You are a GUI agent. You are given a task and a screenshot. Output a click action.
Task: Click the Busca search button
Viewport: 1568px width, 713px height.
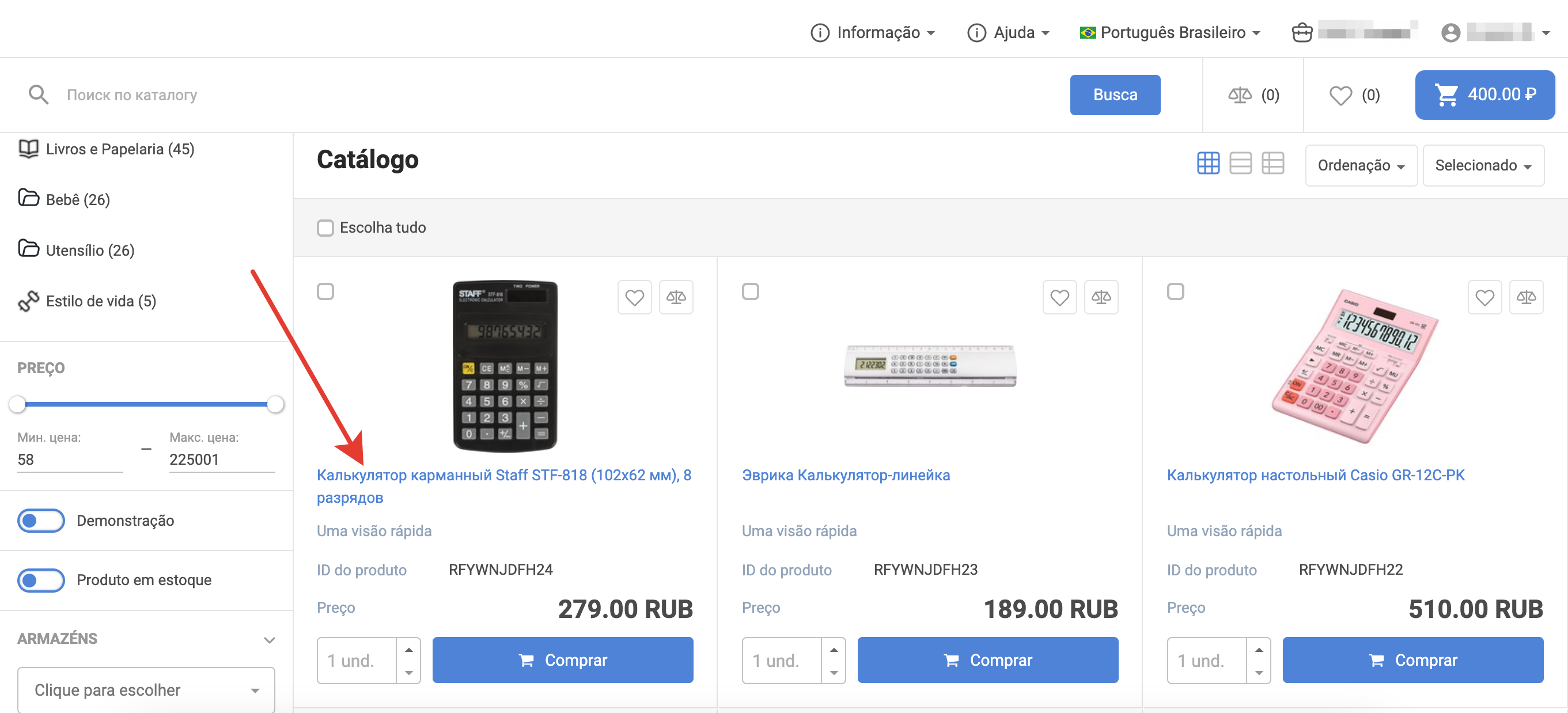tap(1115, 95)
